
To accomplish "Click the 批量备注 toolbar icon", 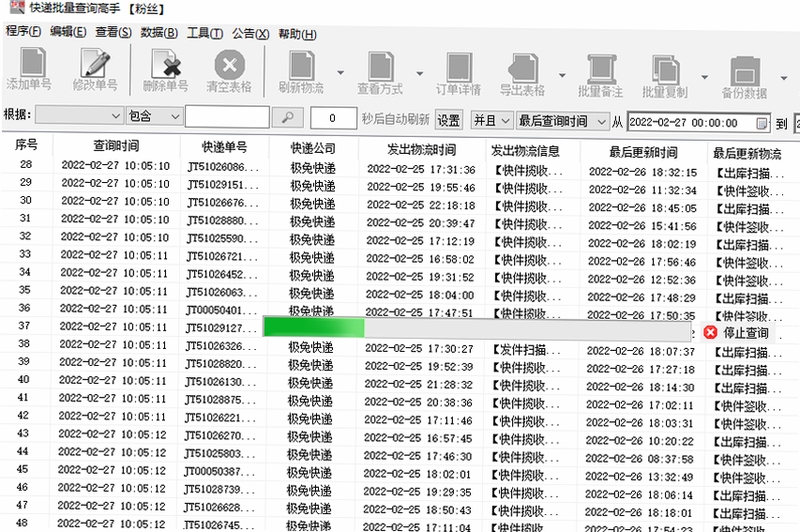I will pos(602,69).
